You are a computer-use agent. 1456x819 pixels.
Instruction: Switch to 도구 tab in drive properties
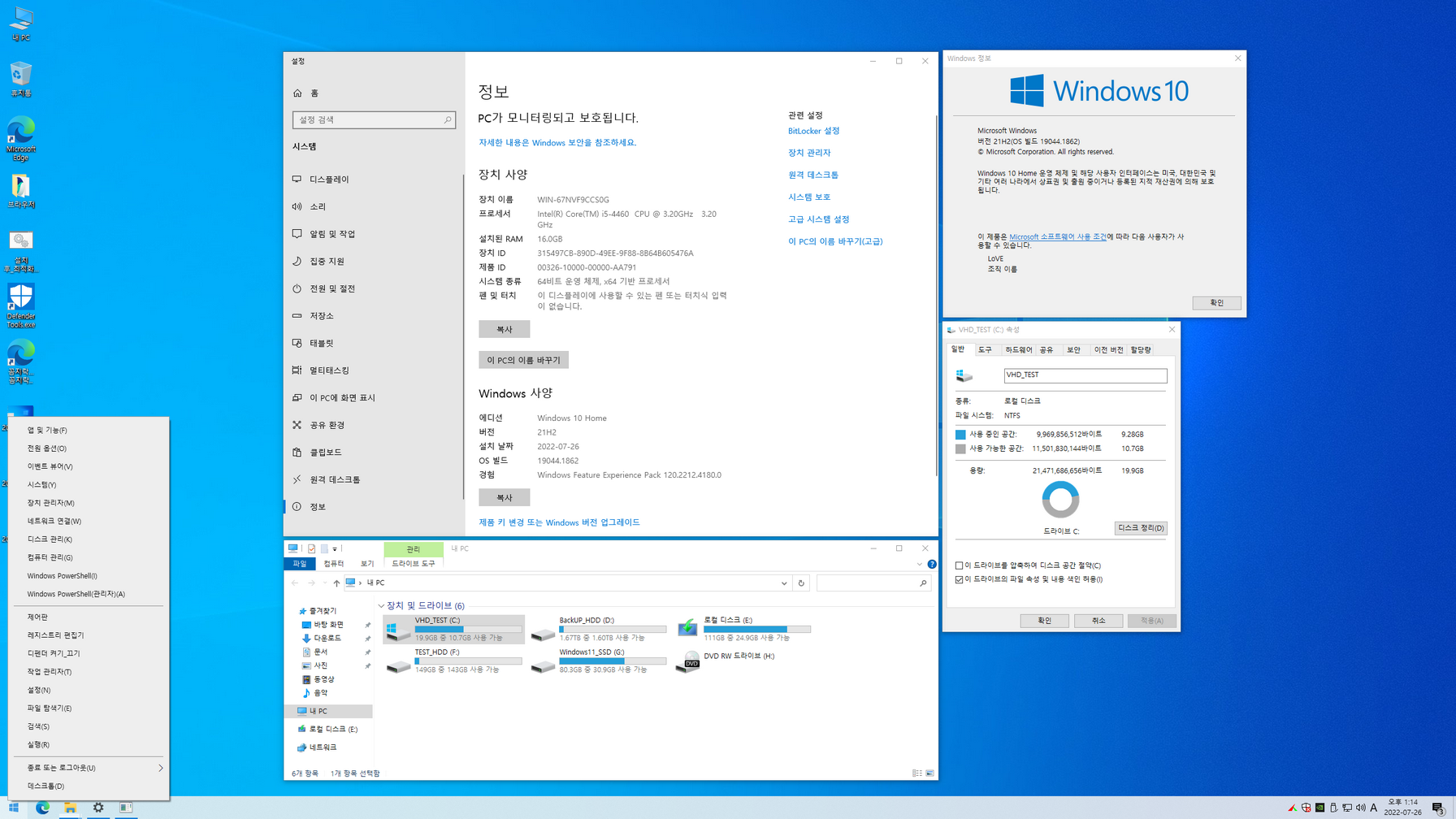click(985, 350)
